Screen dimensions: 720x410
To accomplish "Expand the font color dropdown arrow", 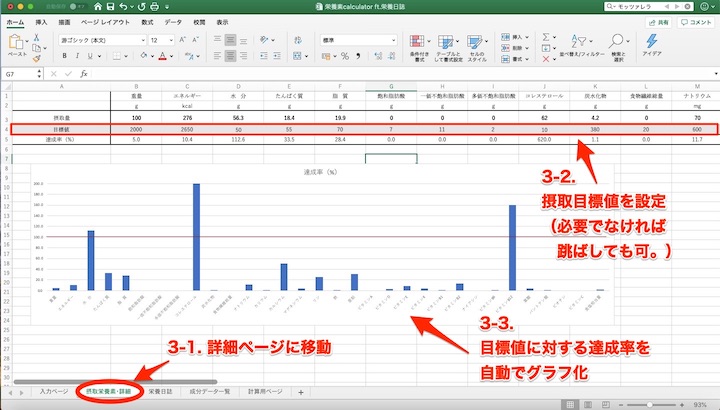I will point(171,56).
